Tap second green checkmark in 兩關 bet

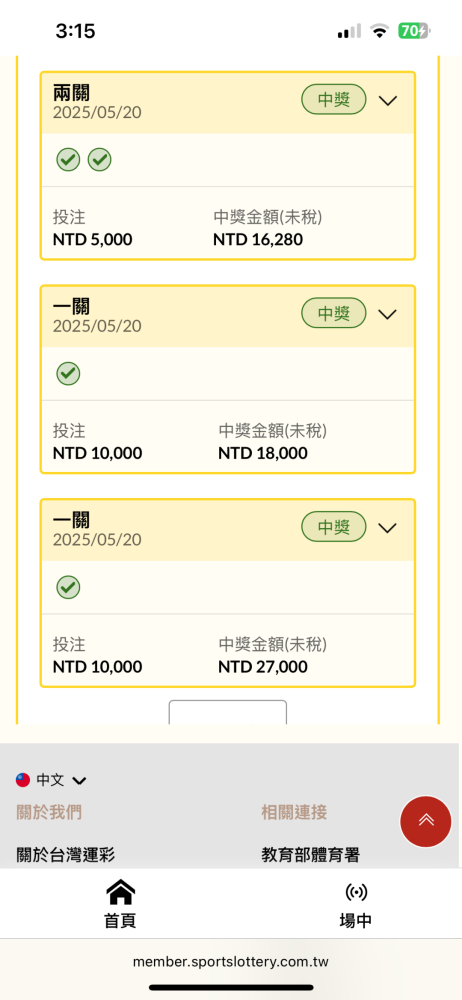click(100, 159)
